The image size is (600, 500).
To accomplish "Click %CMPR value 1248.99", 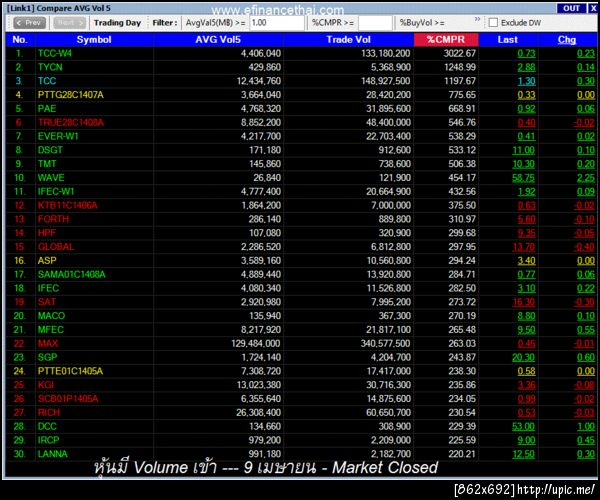I will [460, 67].
